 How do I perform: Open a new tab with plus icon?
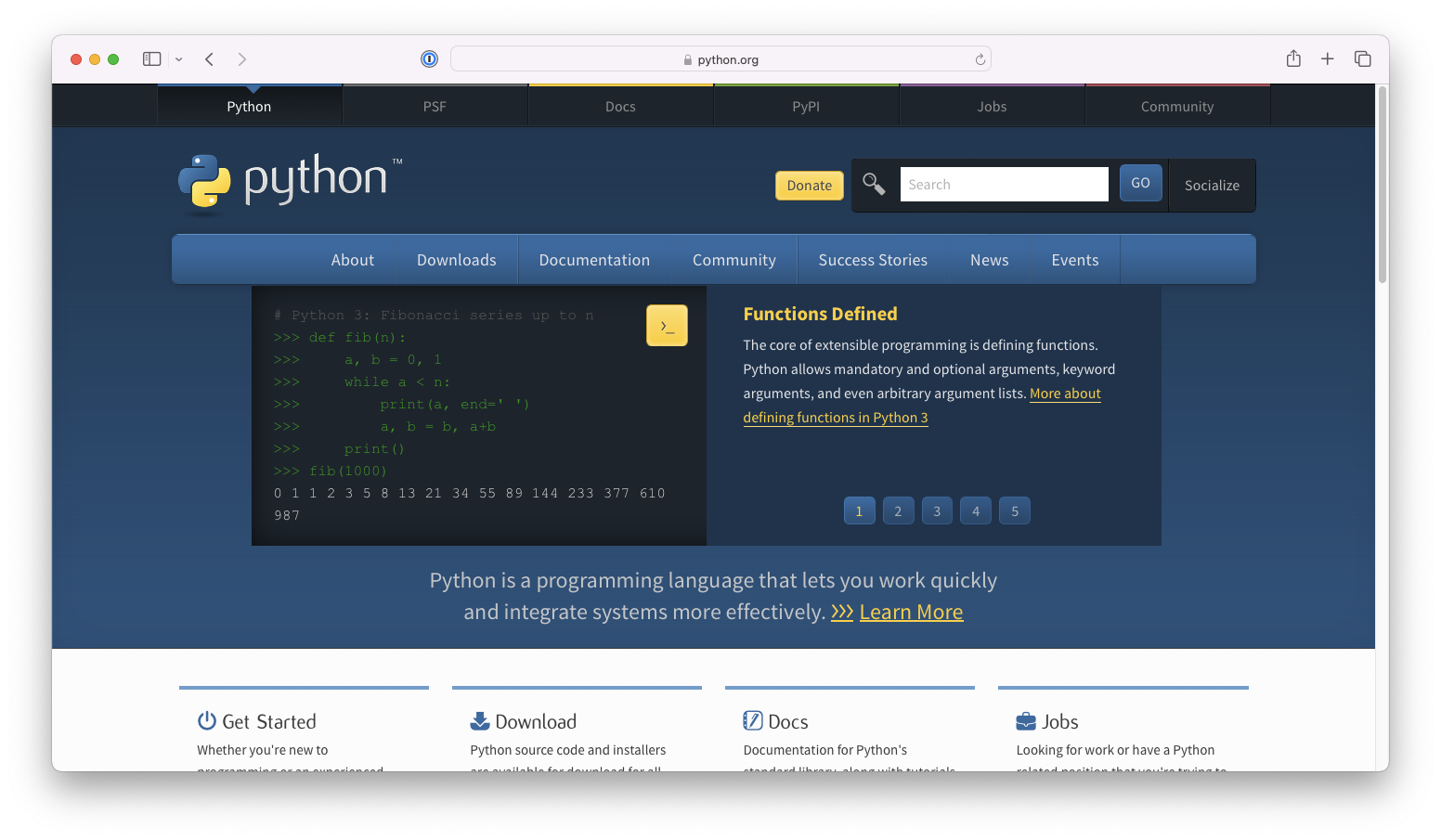pos(1328,59)
